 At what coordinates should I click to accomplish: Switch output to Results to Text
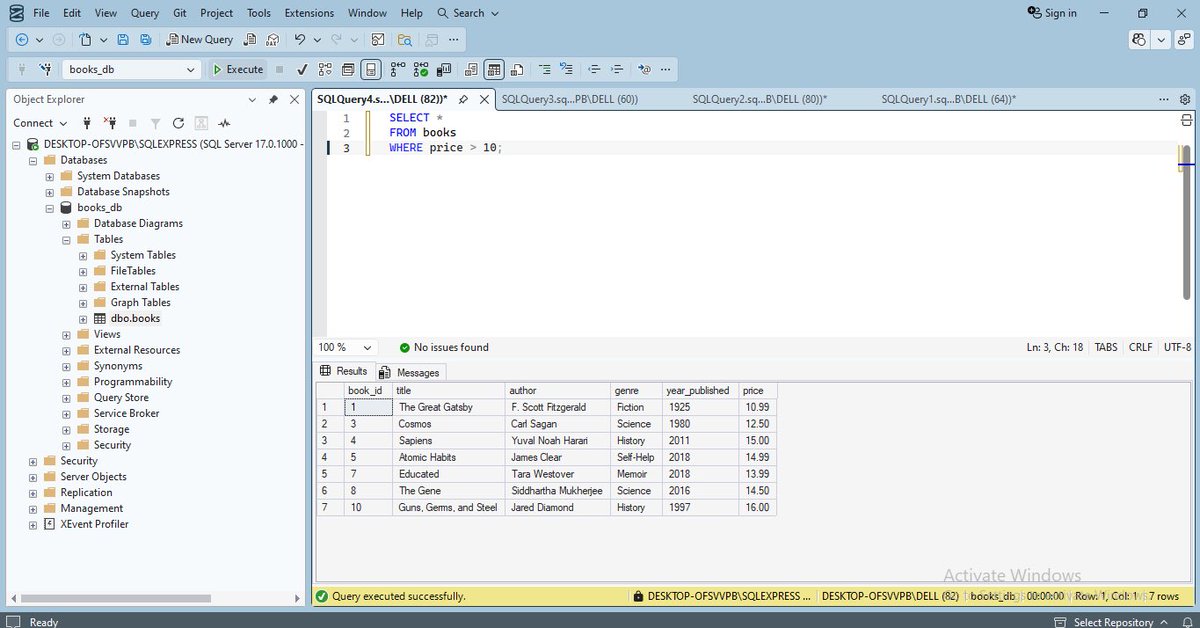(x=471, y=69)
